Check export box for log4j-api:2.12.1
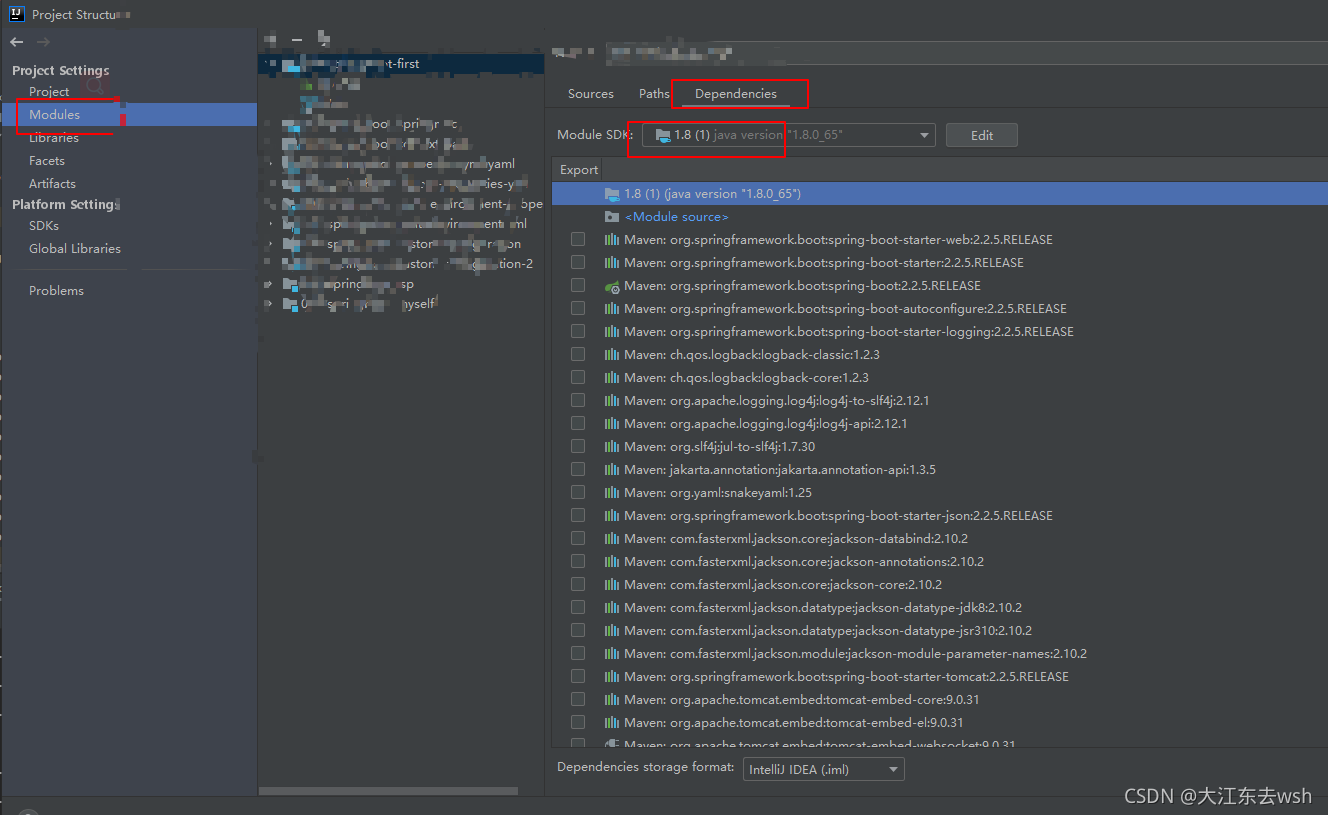 [x=578, y=424]
